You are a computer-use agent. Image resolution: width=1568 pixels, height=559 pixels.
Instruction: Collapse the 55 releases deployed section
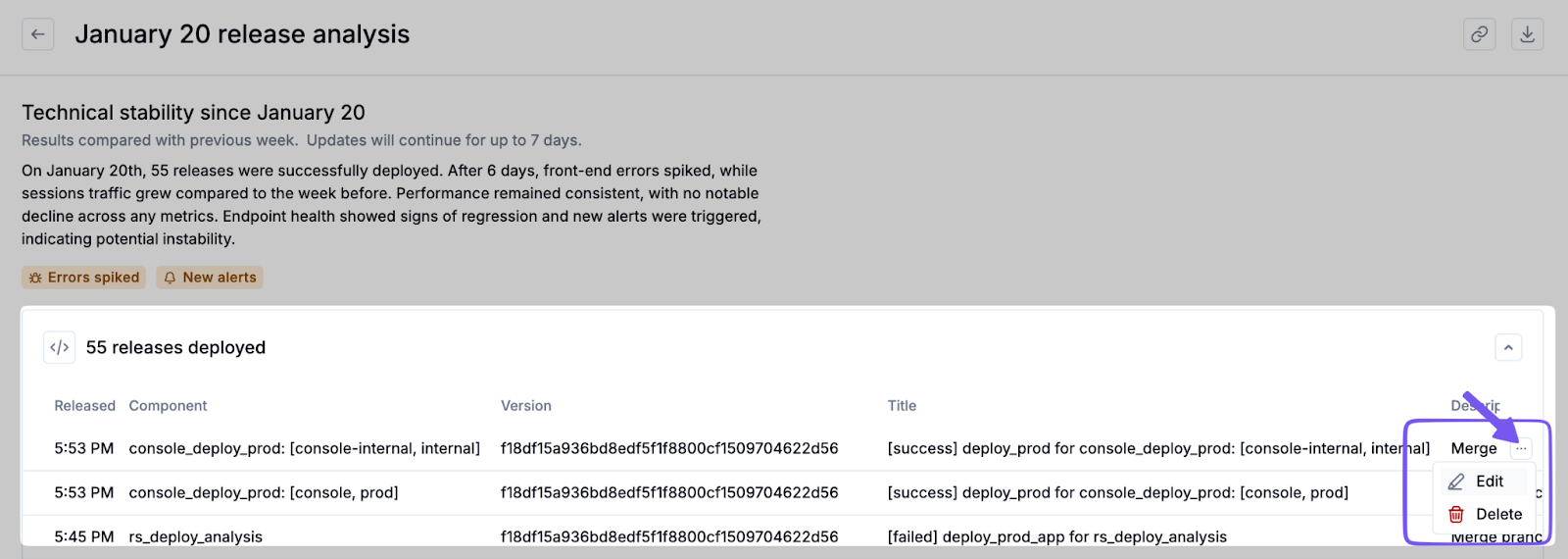click(x=1508, y=347)
